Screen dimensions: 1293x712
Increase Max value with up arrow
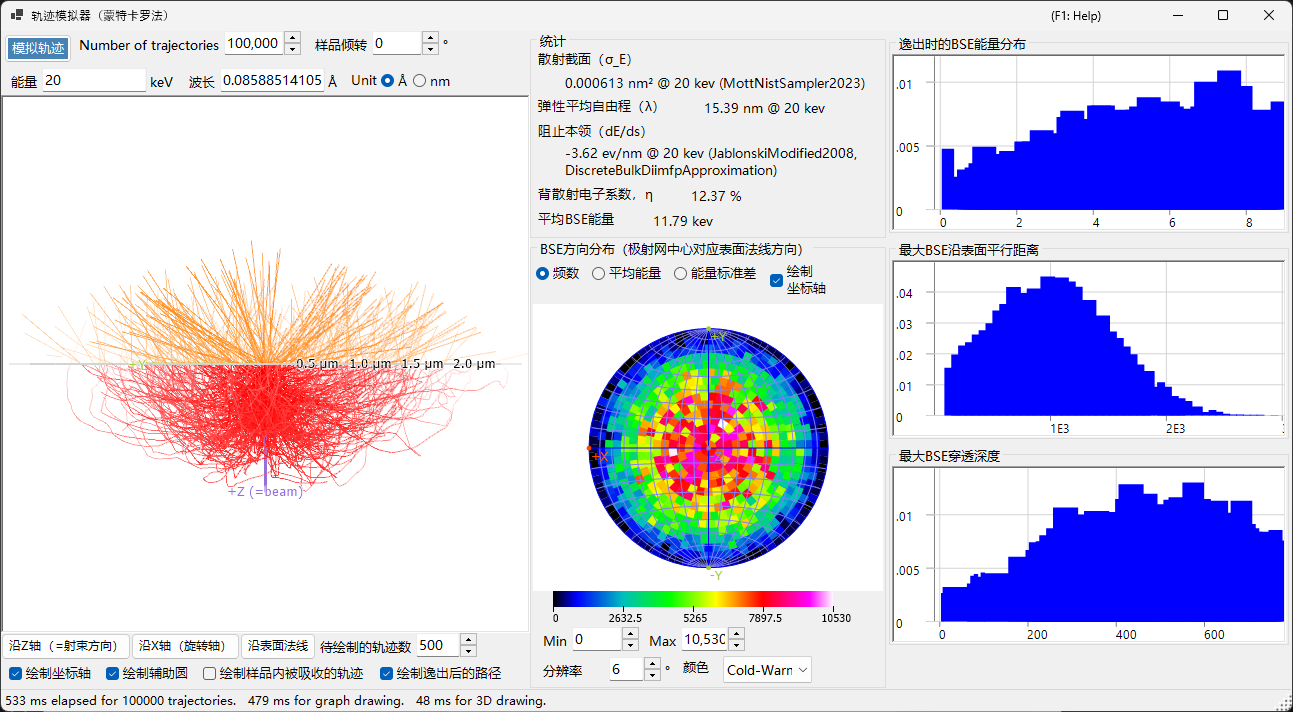tap(737, 634)
